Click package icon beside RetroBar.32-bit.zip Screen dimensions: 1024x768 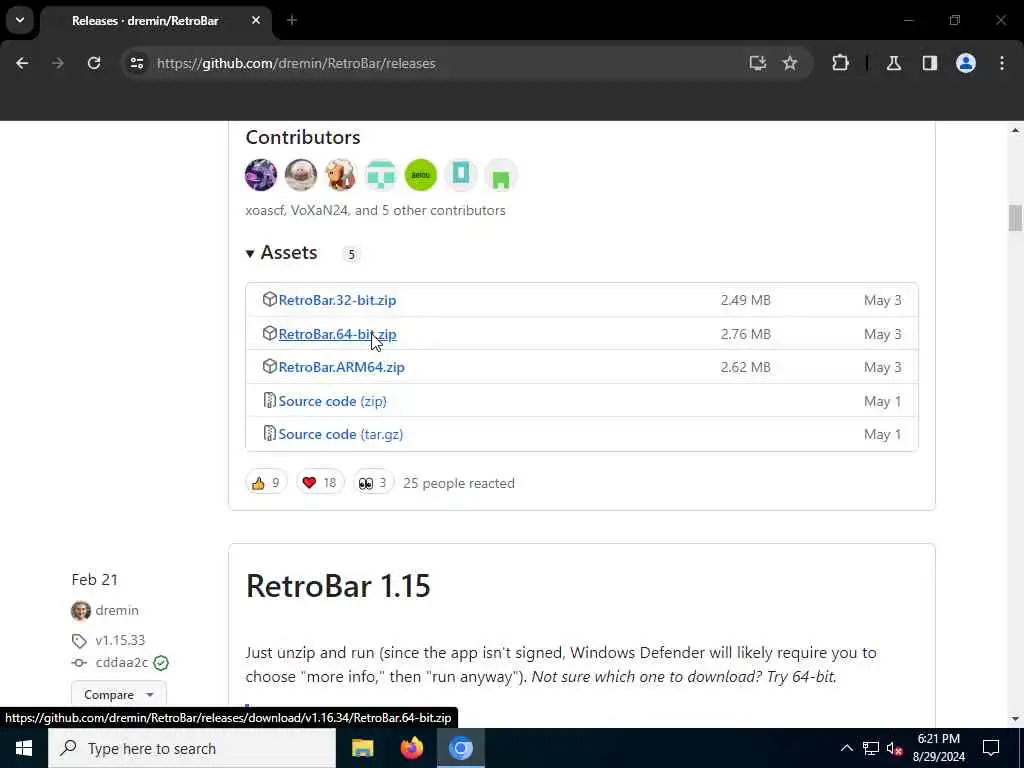[x=270, y=300]
